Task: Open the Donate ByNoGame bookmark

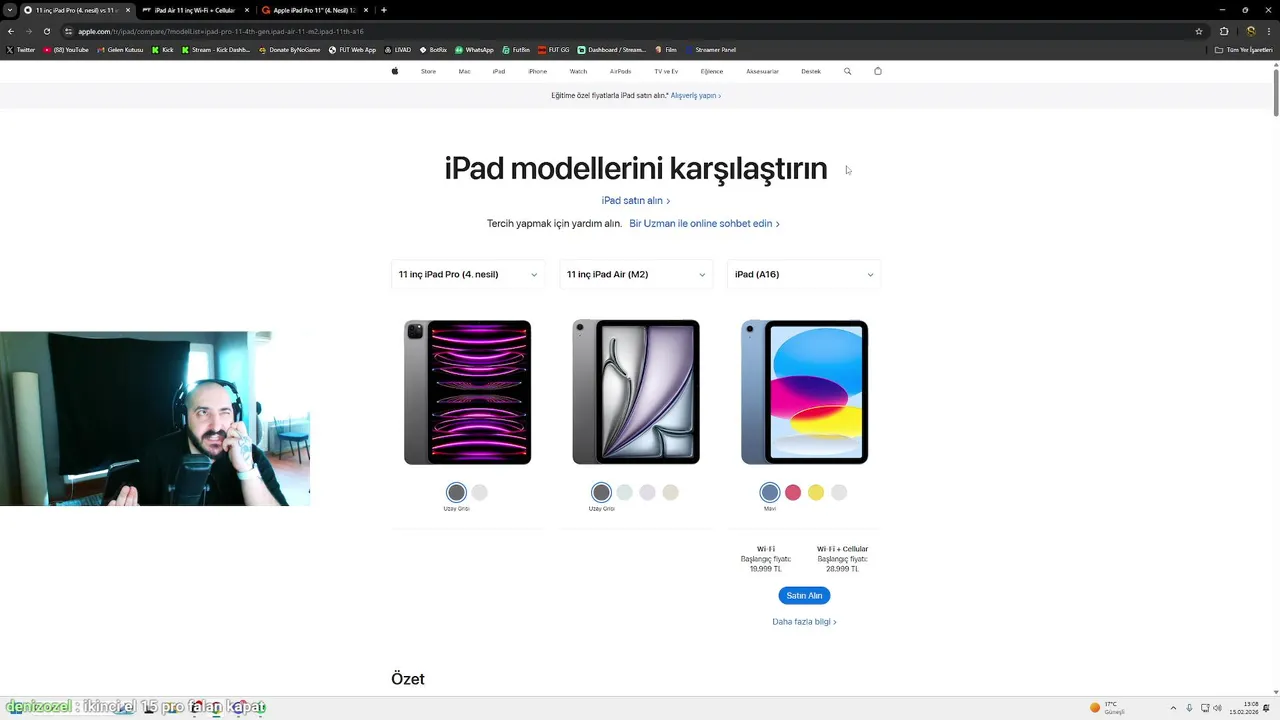Action: (290, 49)
